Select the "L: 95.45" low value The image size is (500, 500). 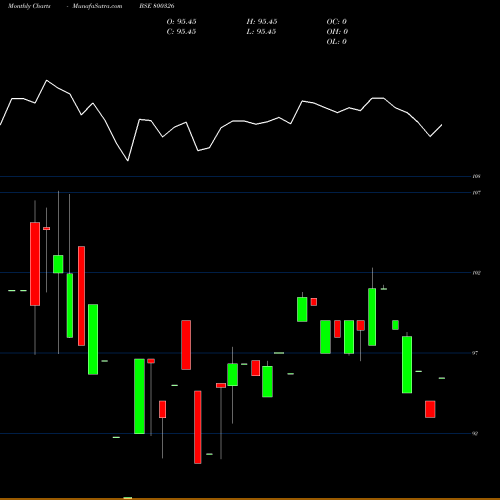click(262, 32)
